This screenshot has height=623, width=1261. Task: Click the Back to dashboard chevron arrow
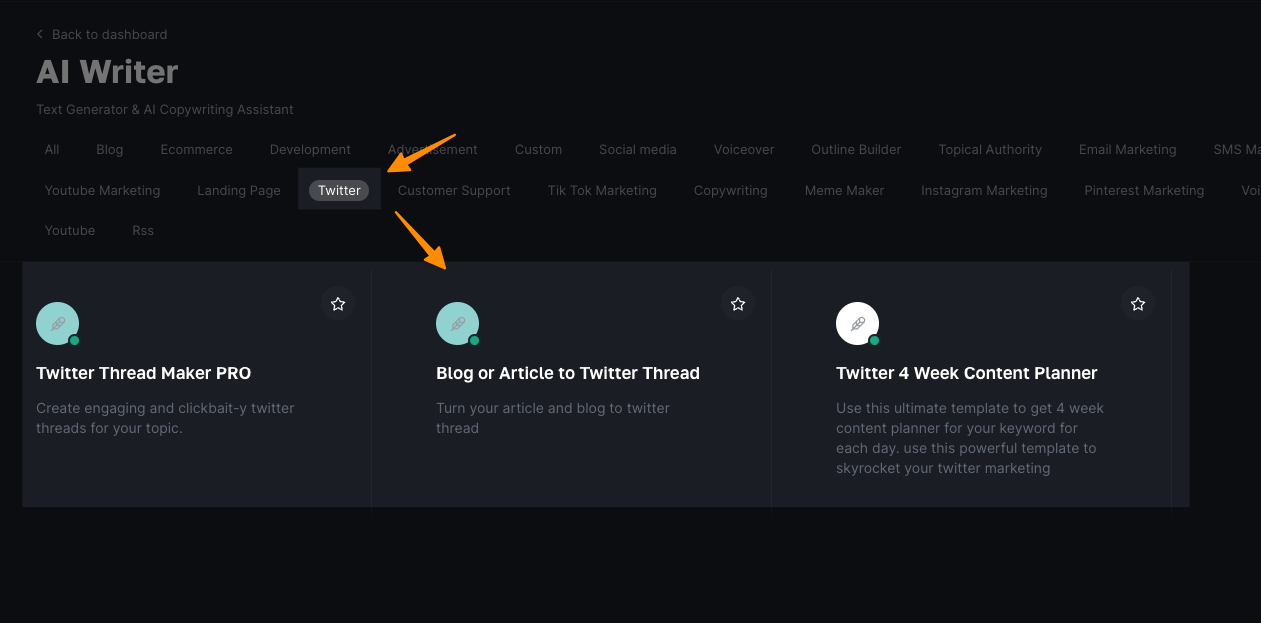tap(40, 34)
